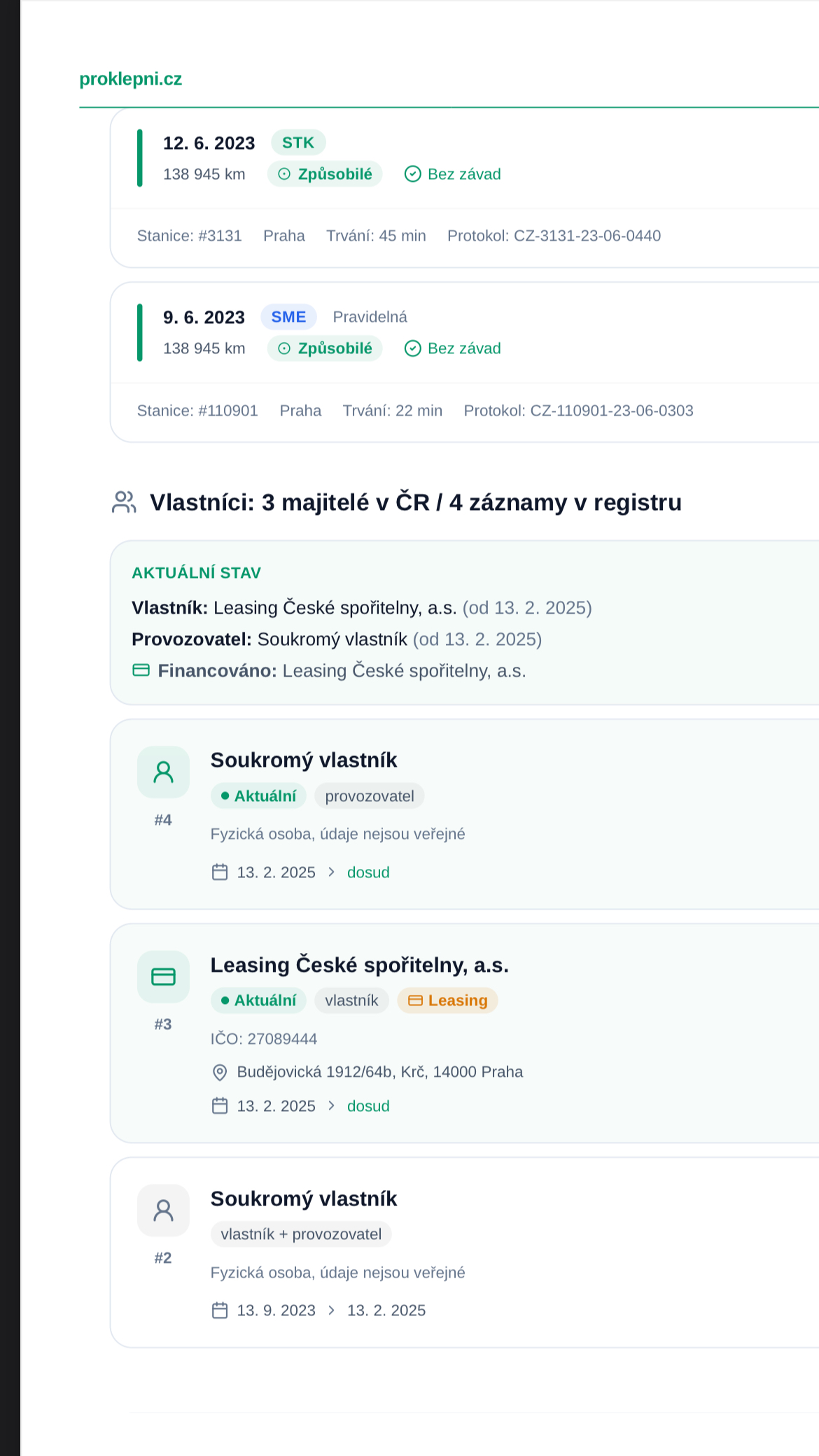This screenshot has width=819, height=1456.
Task: Click the map pin icon beside Budějovická address
Action: (x=220, y=1072)
